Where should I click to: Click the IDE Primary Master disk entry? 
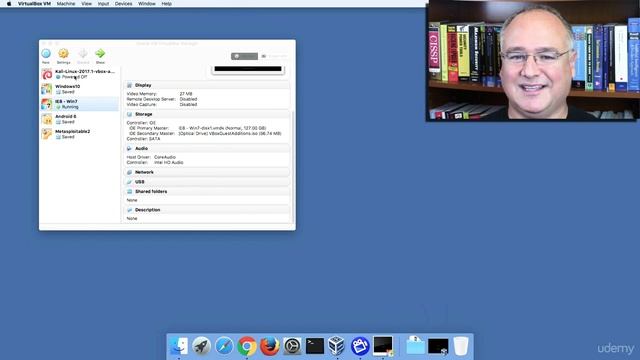point(222,128)
